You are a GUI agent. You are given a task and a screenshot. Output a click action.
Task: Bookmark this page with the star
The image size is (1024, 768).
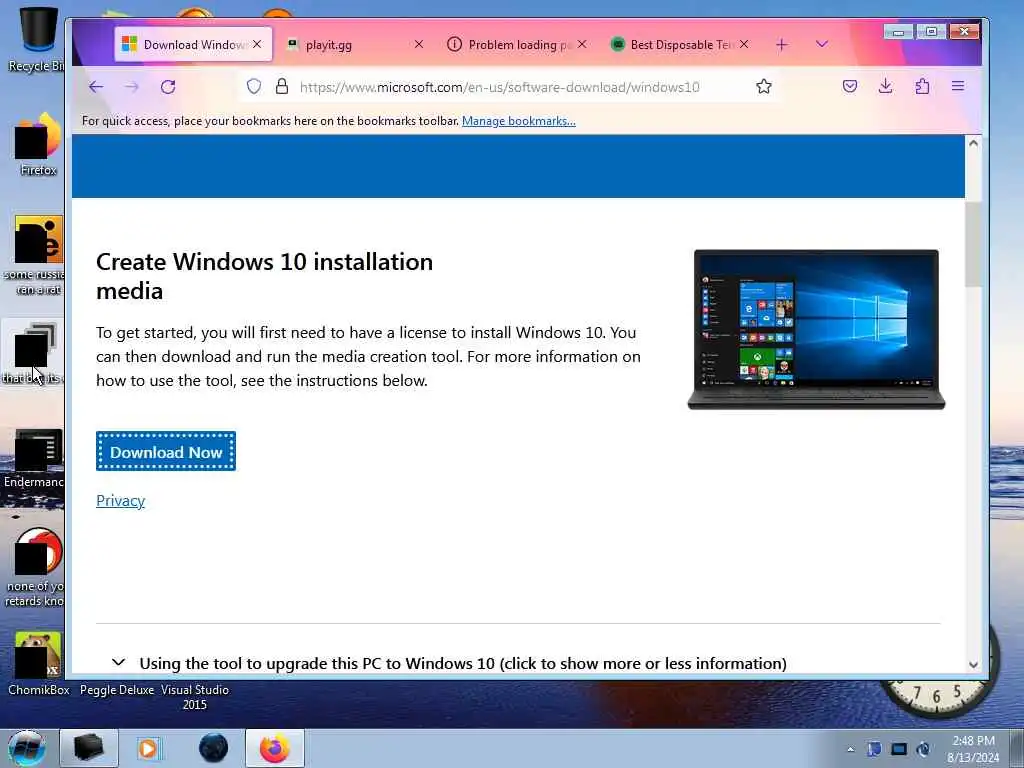(x=763, y=86)
